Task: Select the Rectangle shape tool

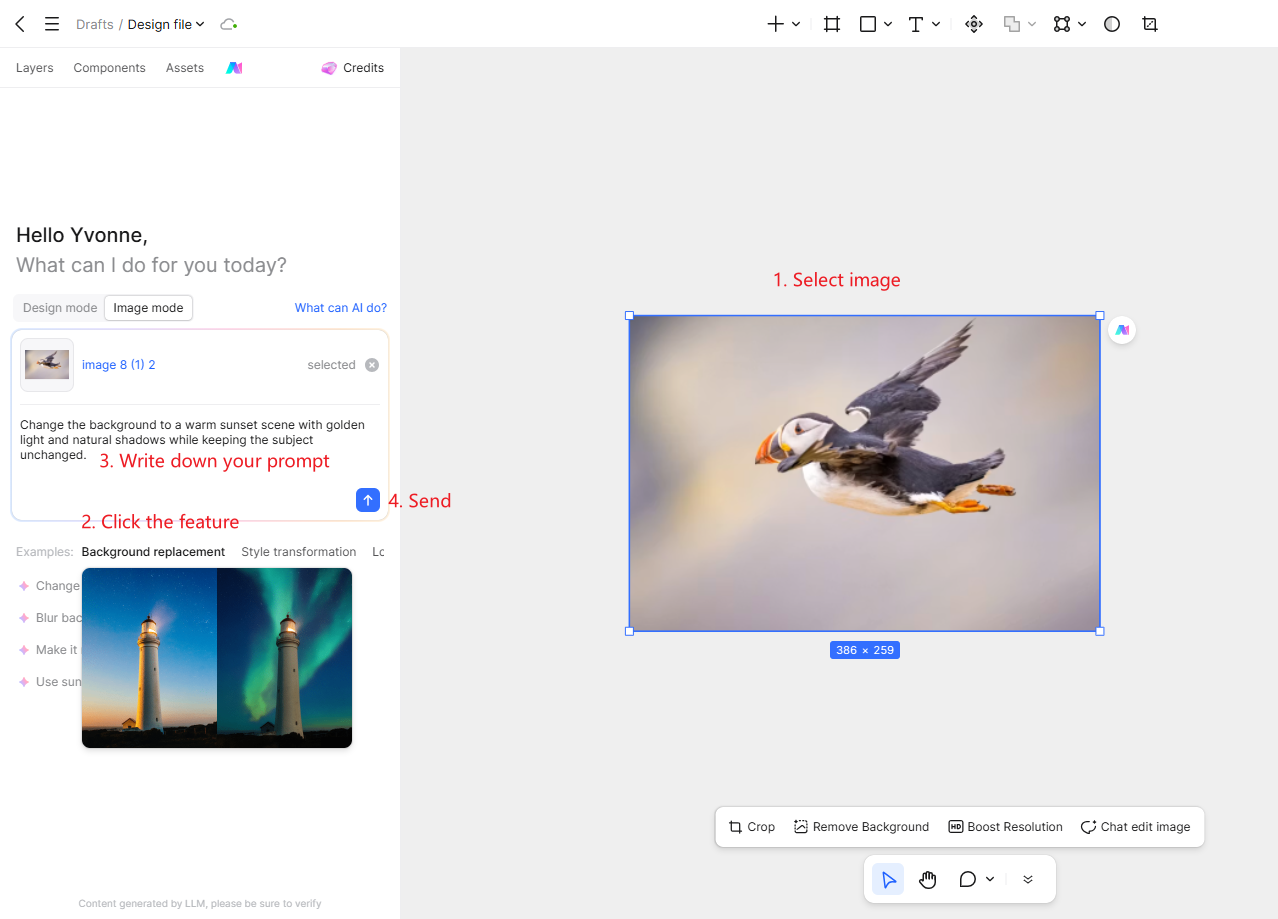Action: click(x=868, y=24)
